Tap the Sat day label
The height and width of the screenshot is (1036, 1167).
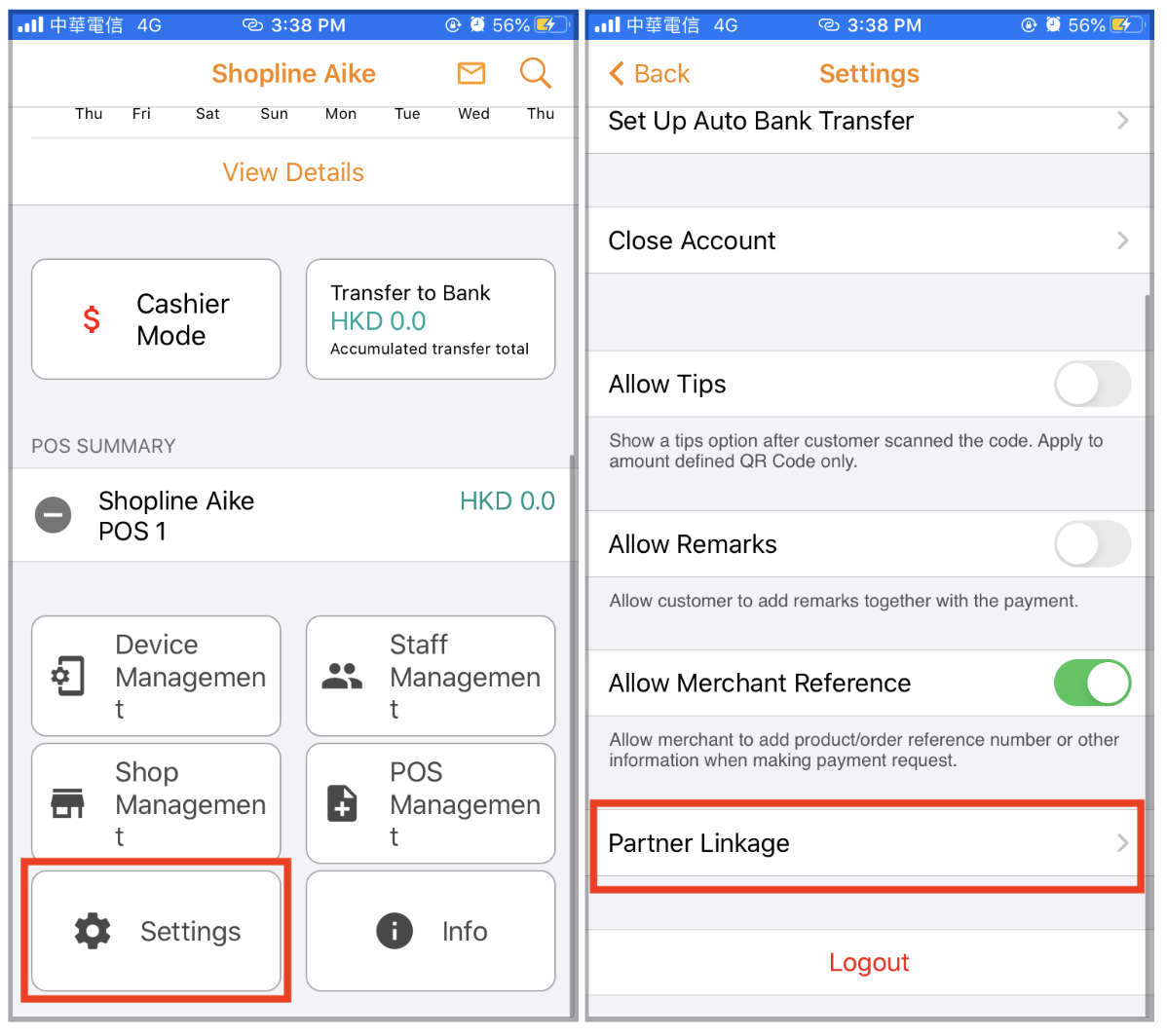207,114
